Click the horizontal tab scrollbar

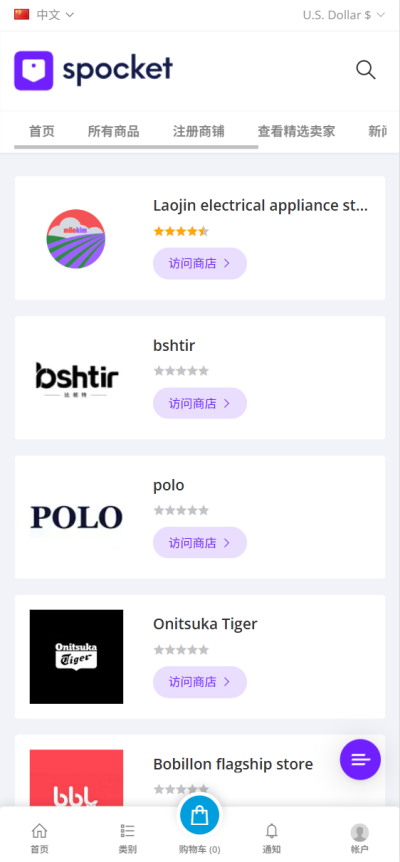tap(136, 147)
